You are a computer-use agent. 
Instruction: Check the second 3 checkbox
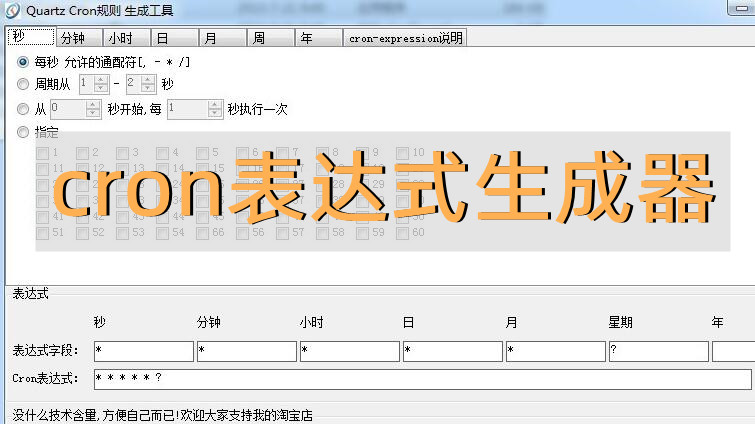(123, 153)
